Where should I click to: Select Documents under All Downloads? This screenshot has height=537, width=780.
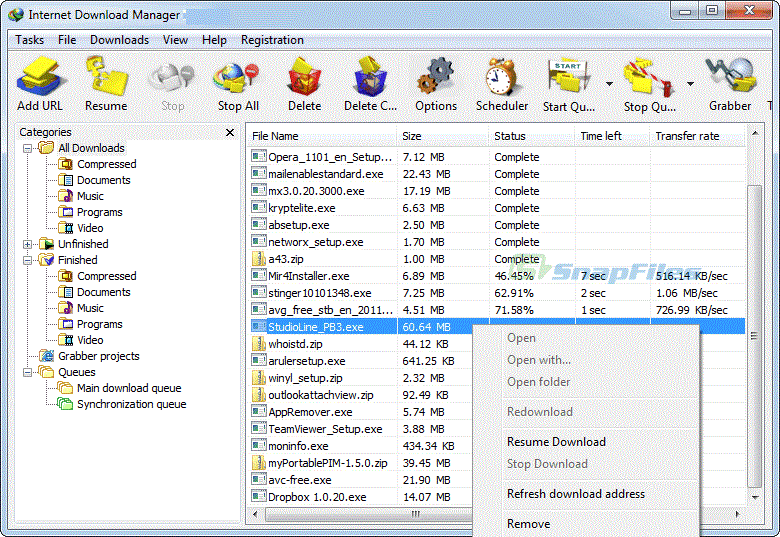(x=103, y=180)
